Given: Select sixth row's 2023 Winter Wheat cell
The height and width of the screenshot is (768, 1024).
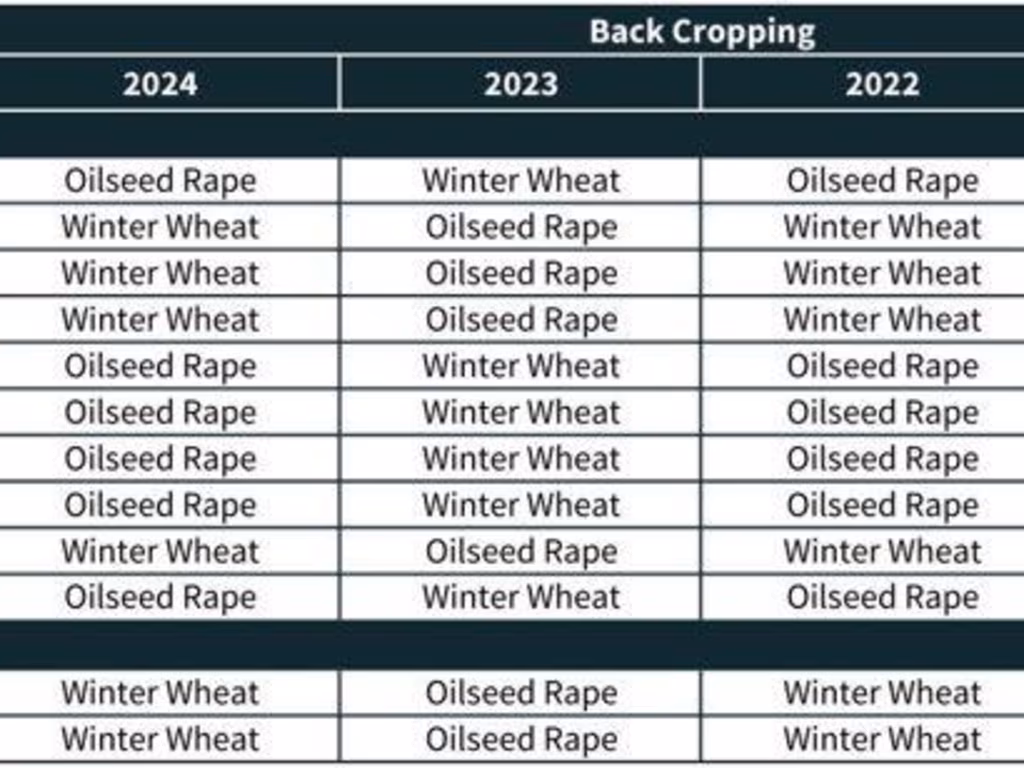Looking at the screenshot, I should (x=520, y=412).
